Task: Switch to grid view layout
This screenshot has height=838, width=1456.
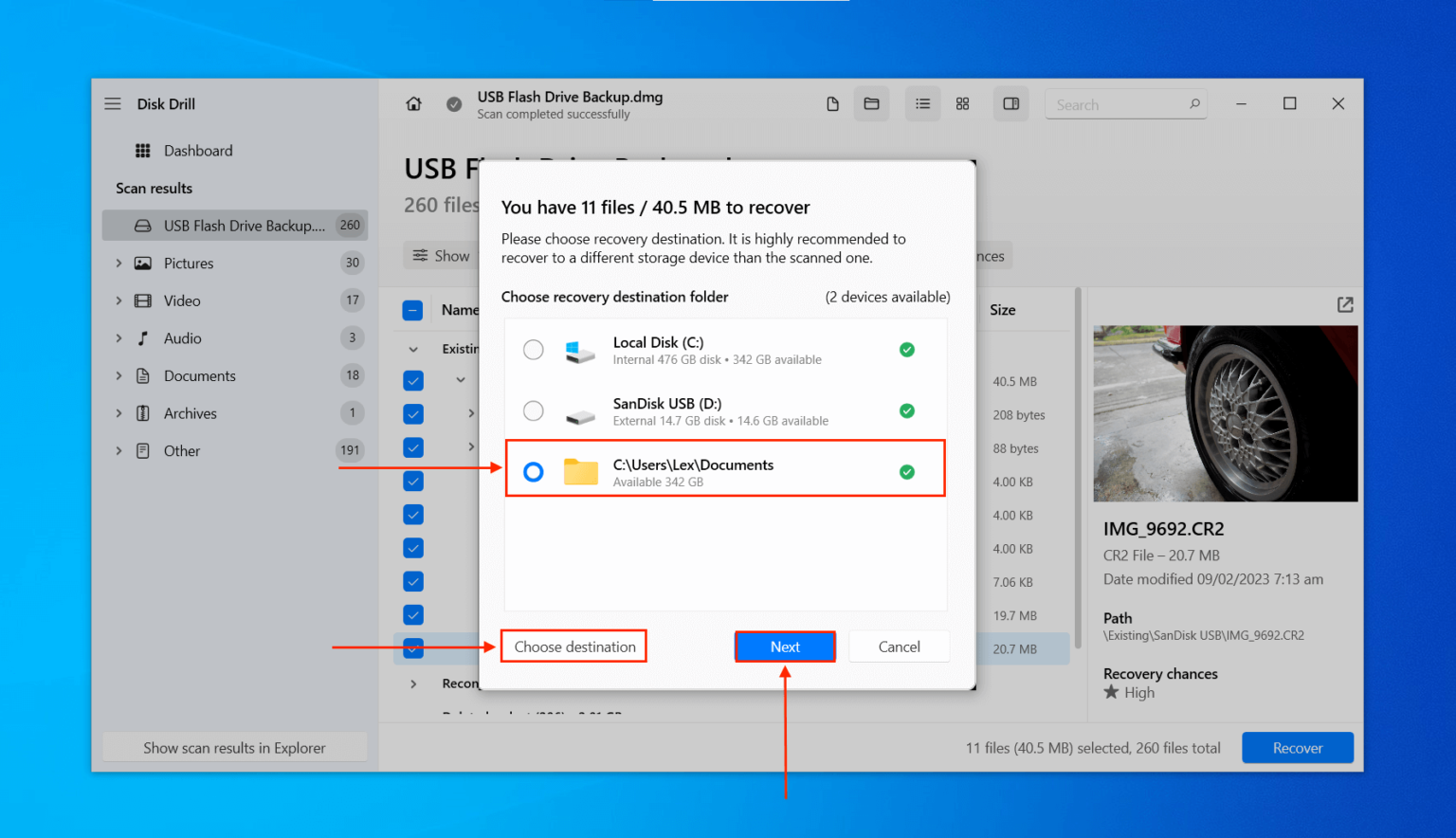Action: [962, 103]
